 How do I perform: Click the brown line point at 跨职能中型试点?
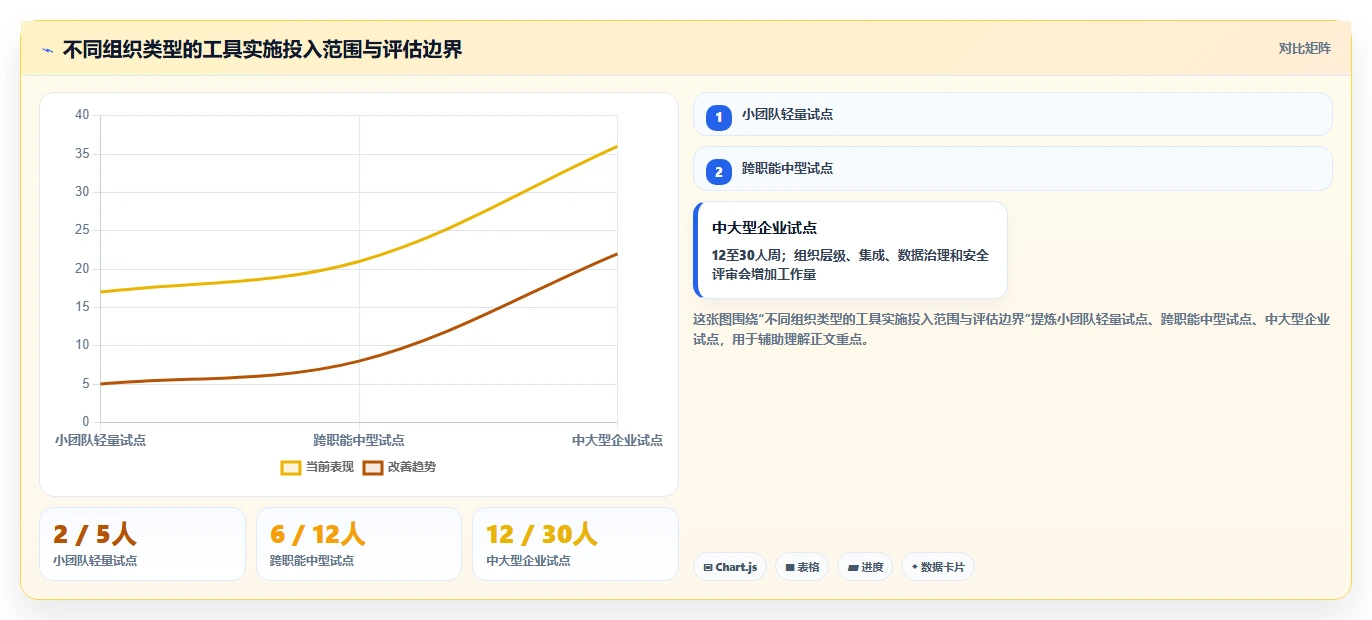point(359,361)
